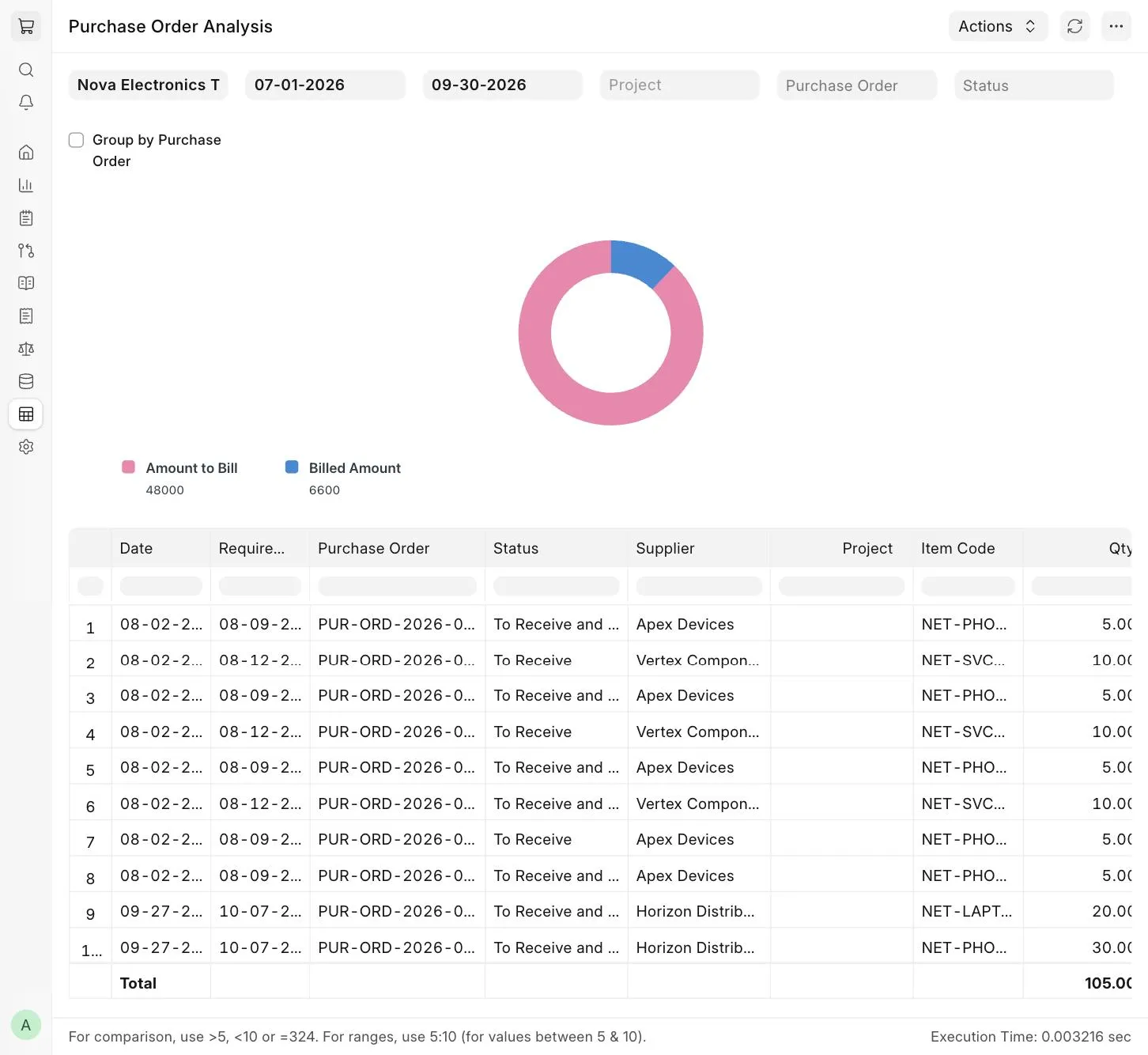Show notifications via the bell icon

26,103
